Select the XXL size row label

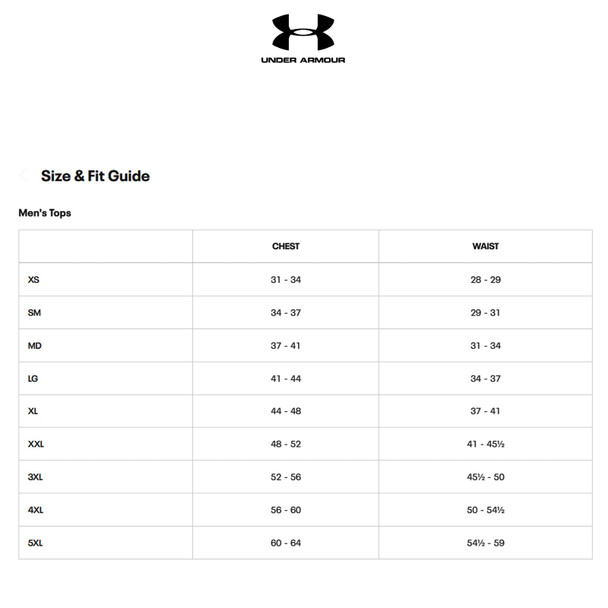[36, 444]
